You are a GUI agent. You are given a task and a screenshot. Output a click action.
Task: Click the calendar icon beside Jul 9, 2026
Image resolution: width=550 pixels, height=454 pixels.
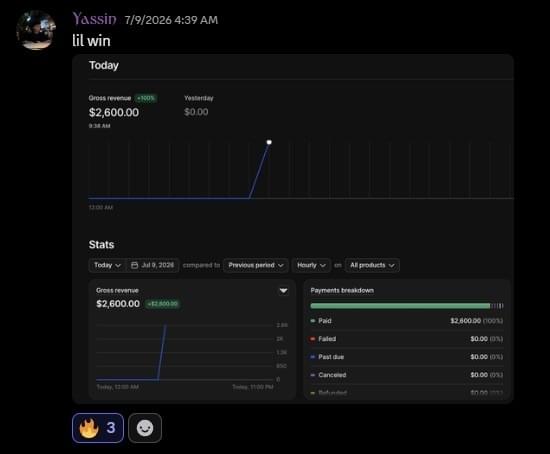134,265
